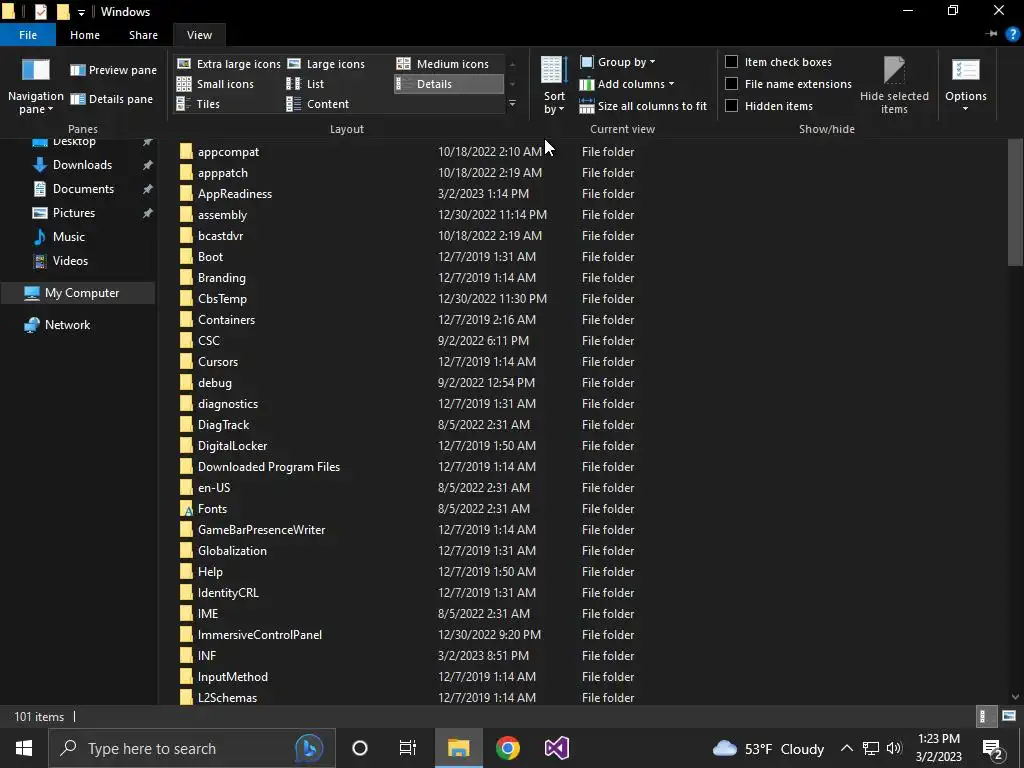Open the Quick Access Toolbar customize arrow
The image size is (1024, 768).
tap(81, 12)
